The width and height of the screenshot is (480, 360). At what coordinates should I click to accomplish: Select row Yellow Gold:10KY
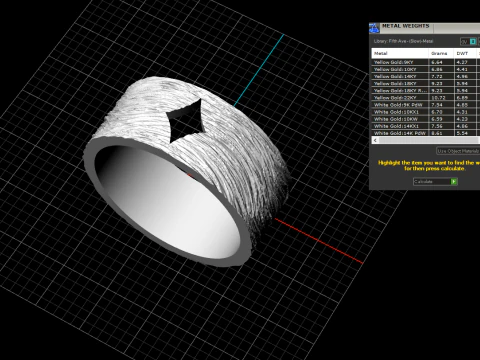click(x=426, y=69)
